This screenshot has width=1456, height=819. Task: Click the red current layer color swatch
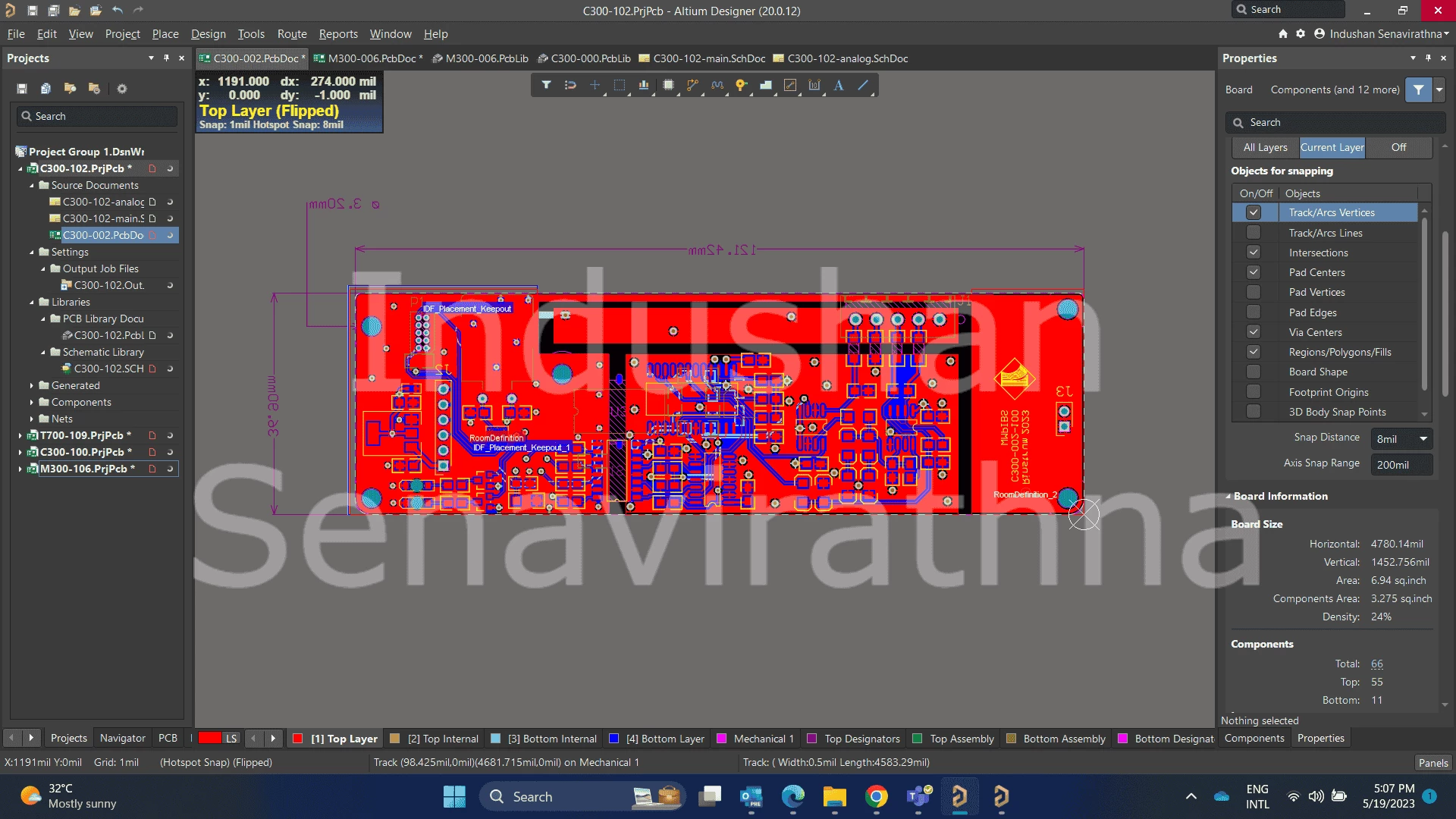pos(209,738)
